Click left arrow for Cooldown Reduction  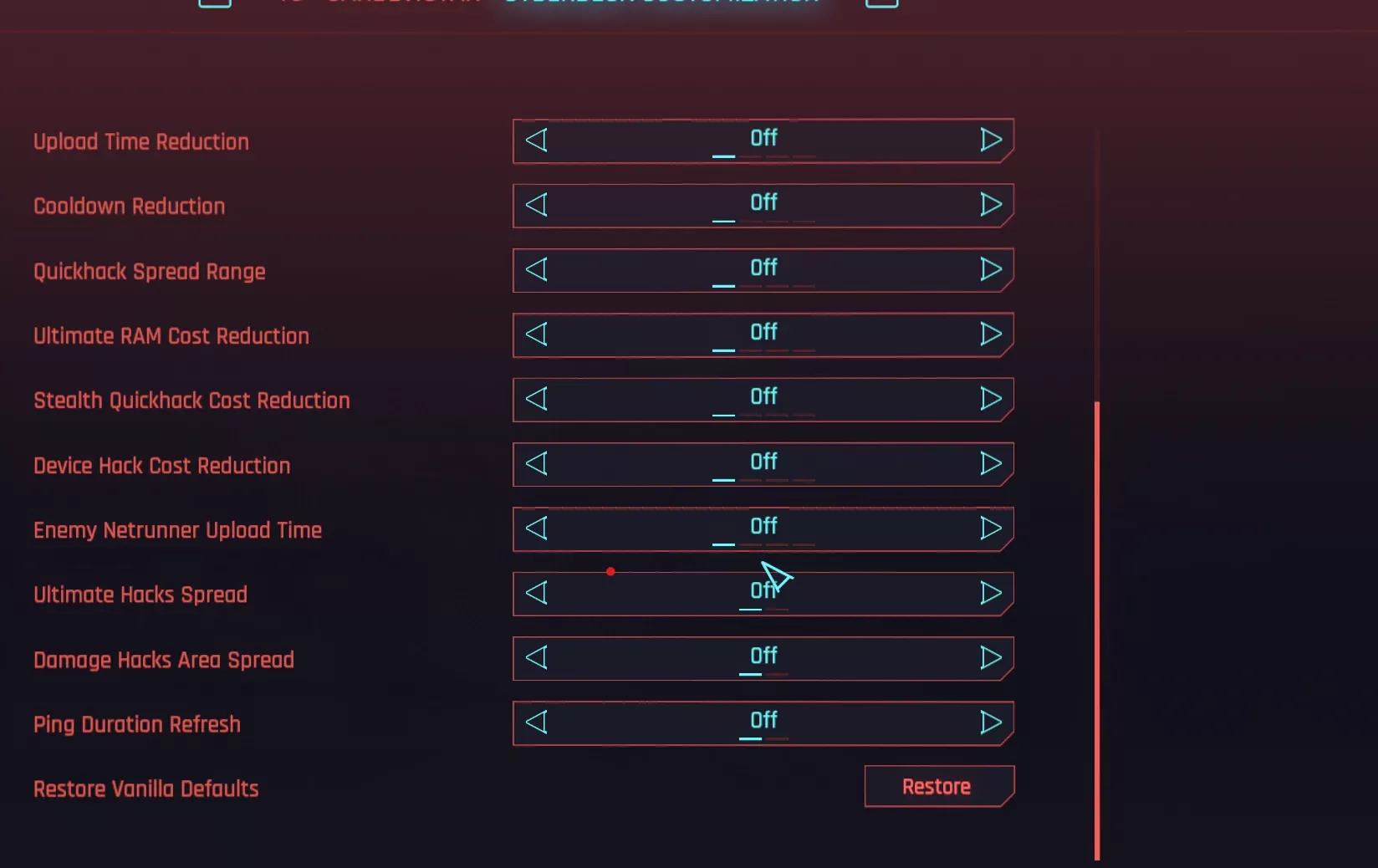pyautogui.click(x=537, y=205)
